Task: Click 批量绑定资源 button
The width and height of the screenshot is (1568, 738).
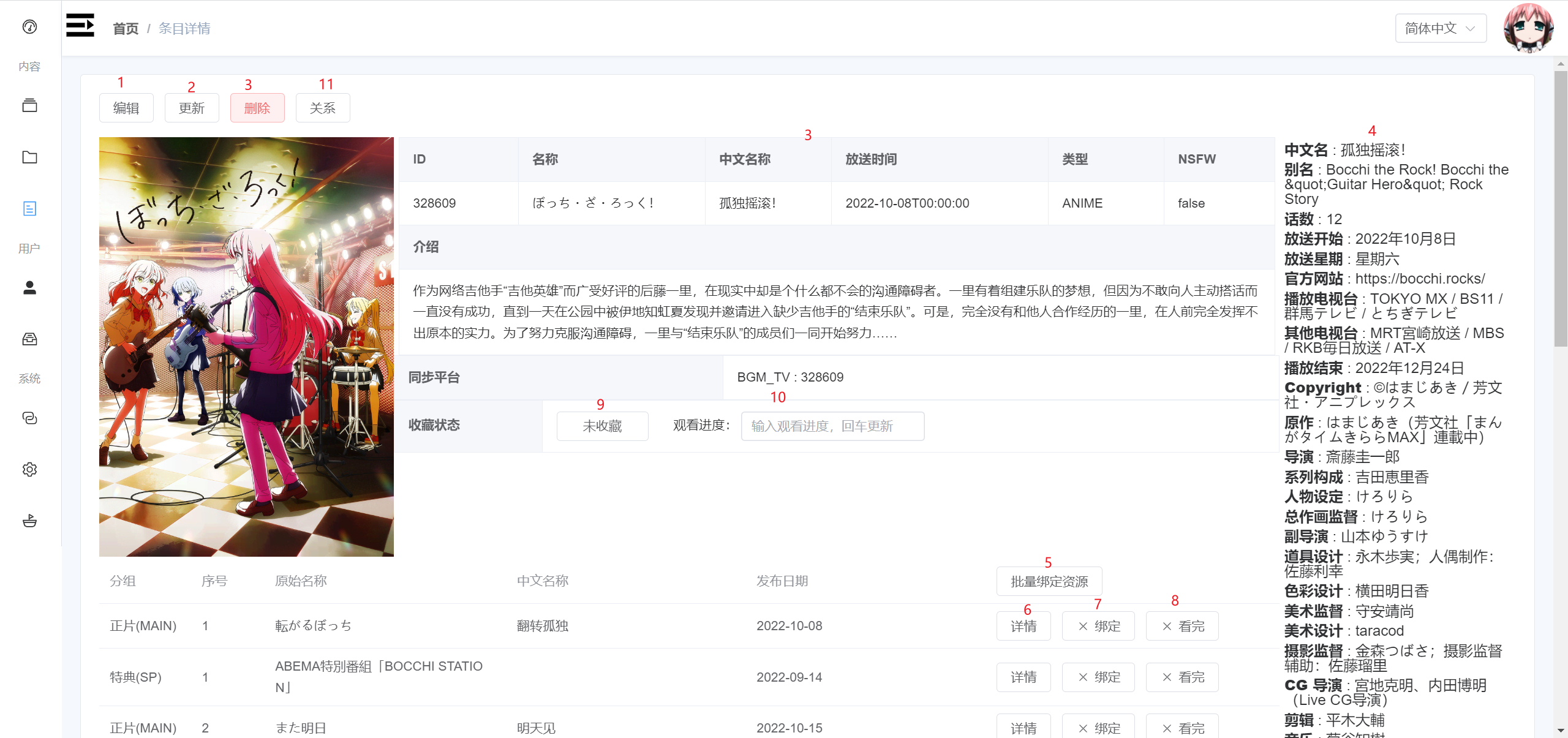Action: click(1049, 581)
